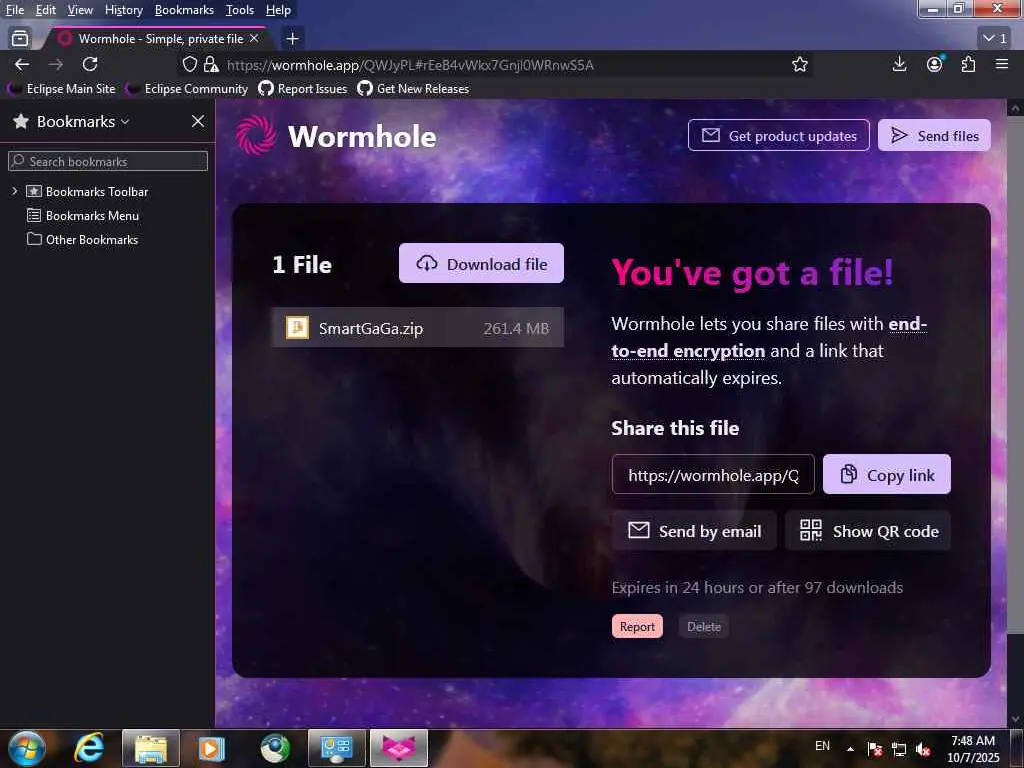Open the View menu
1024x768 pixels.
pos(80,10)
